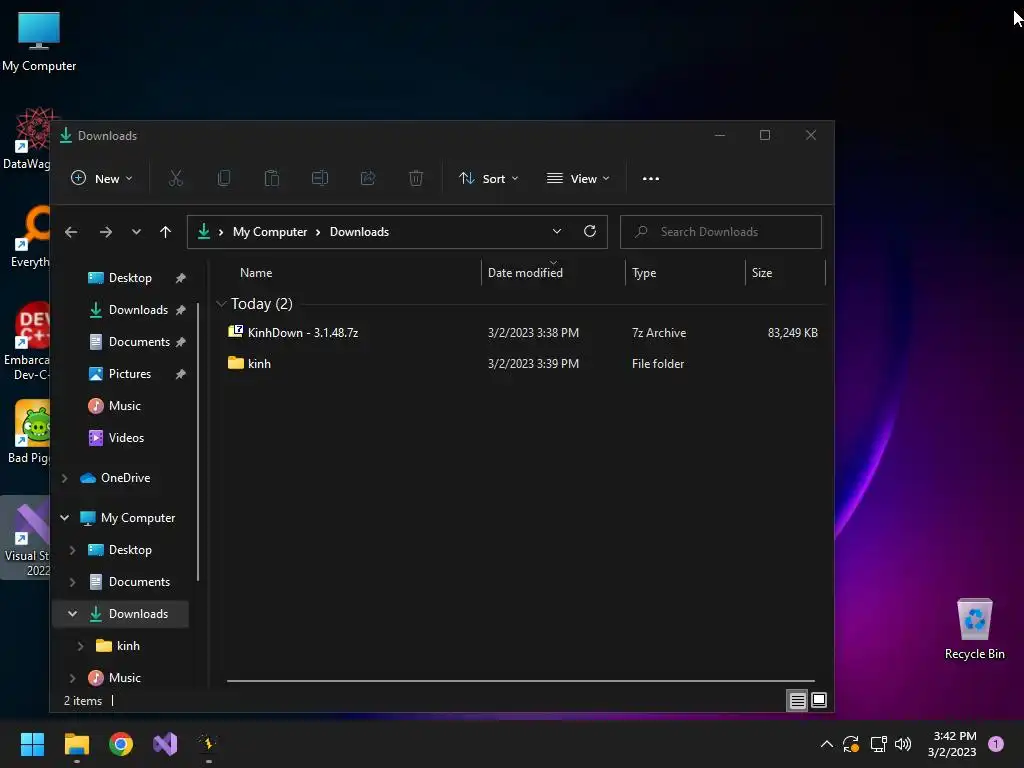Go back with the left arrow
Viewport: 1024px width, 768px height.
(71, 232)
